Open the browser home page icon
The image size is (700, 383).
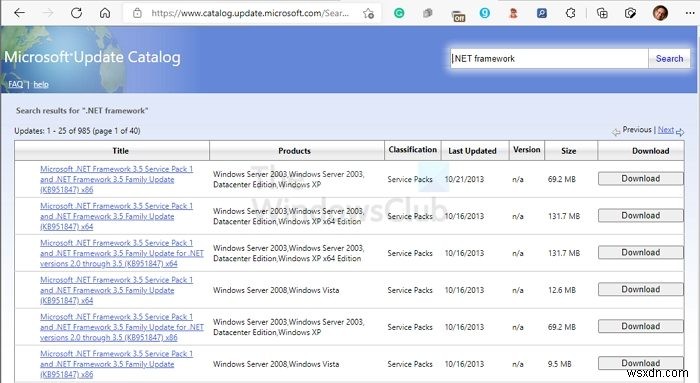coord(105,13)
